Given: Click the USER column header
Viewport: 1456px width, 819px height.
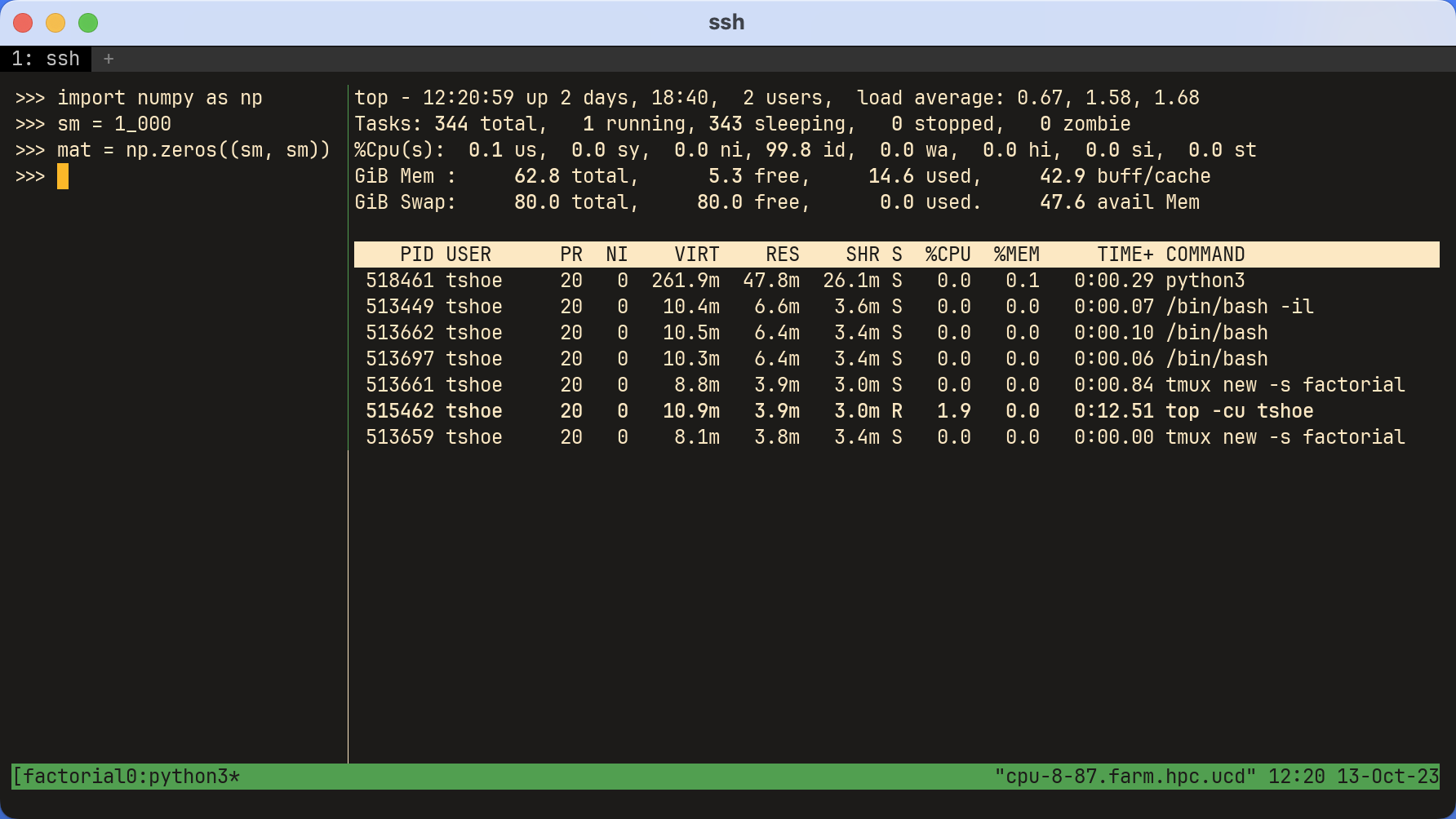Looking at the screenshot, I should (468, 255).
